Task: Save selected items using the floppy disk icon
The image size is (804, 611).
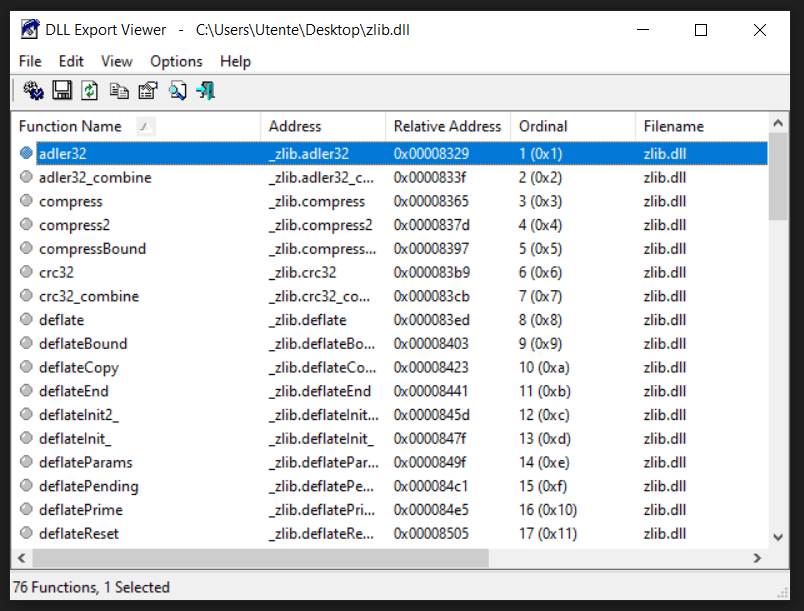Action: pyautogui.click(x=60, y=90)
